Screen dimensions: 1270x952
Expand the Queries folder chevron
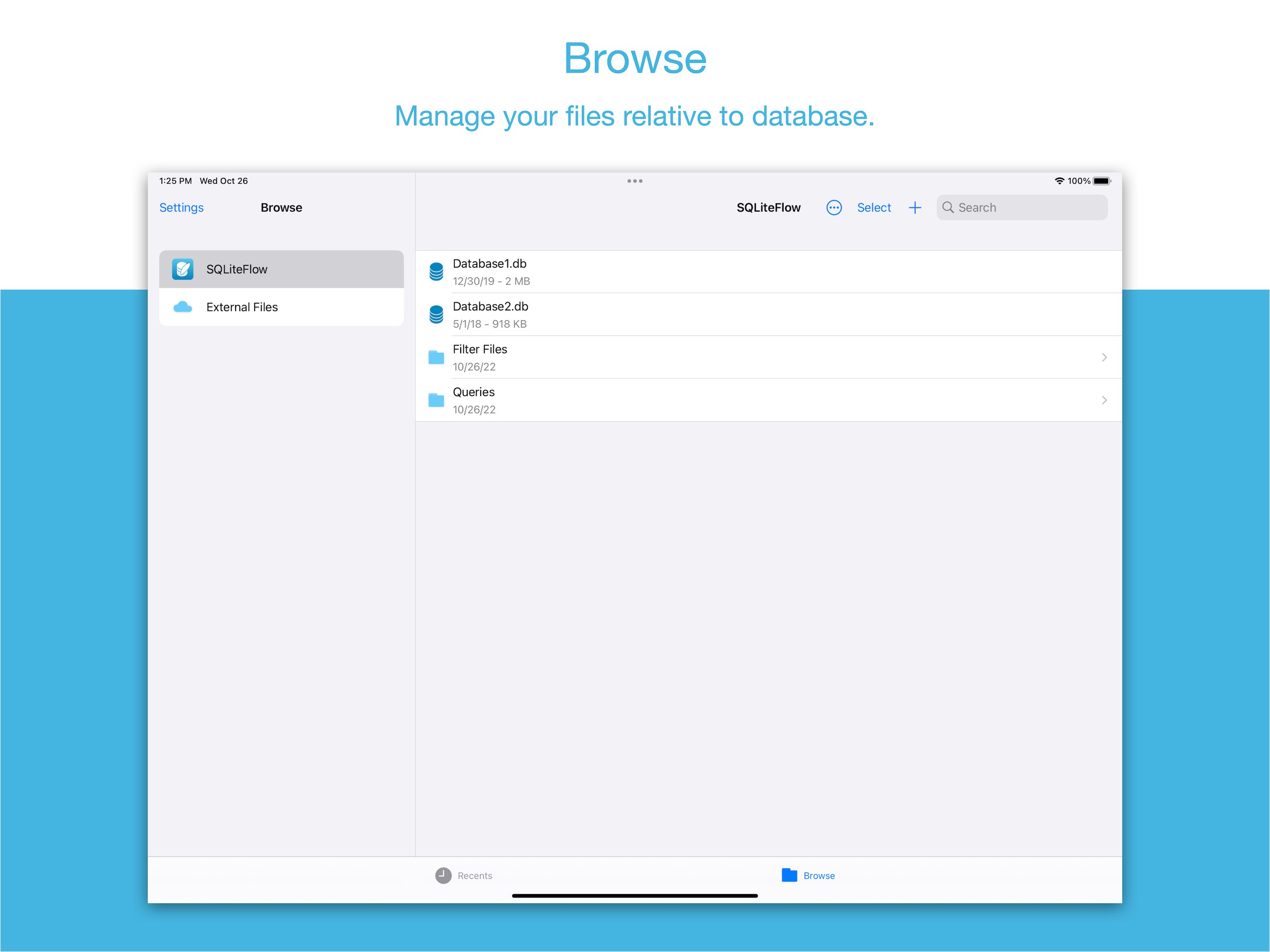tap(1104, 400)
